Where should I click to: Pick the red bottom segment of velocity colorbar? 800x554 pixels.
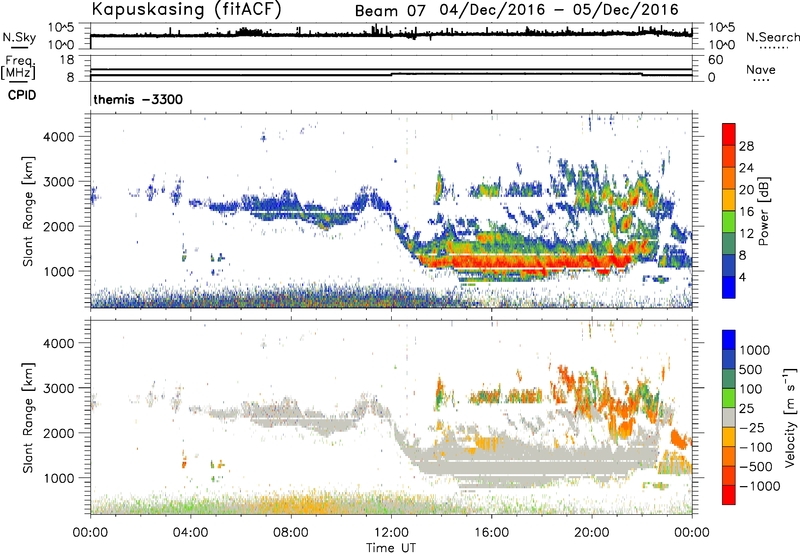[729, 495]
